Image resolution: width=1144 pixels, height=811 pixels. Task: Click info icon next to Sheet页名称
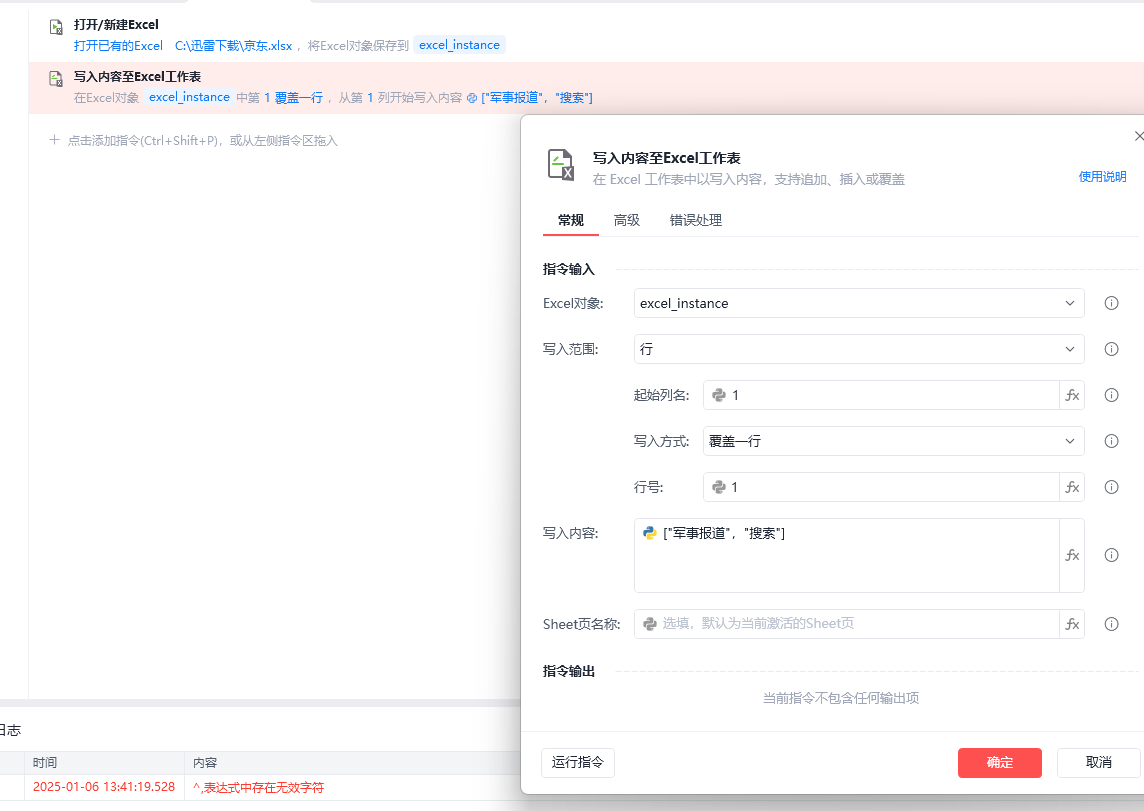1110,624
